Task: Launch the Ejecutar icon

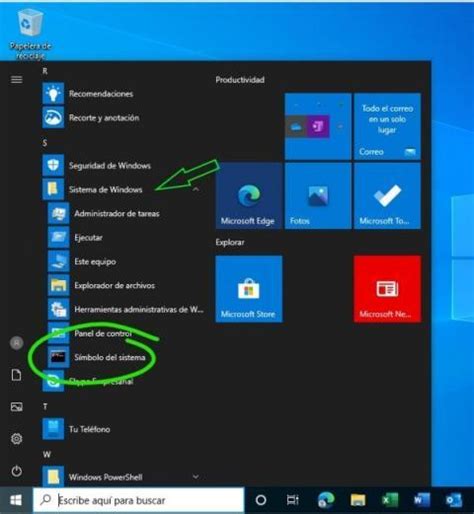Action: [58, 237]
